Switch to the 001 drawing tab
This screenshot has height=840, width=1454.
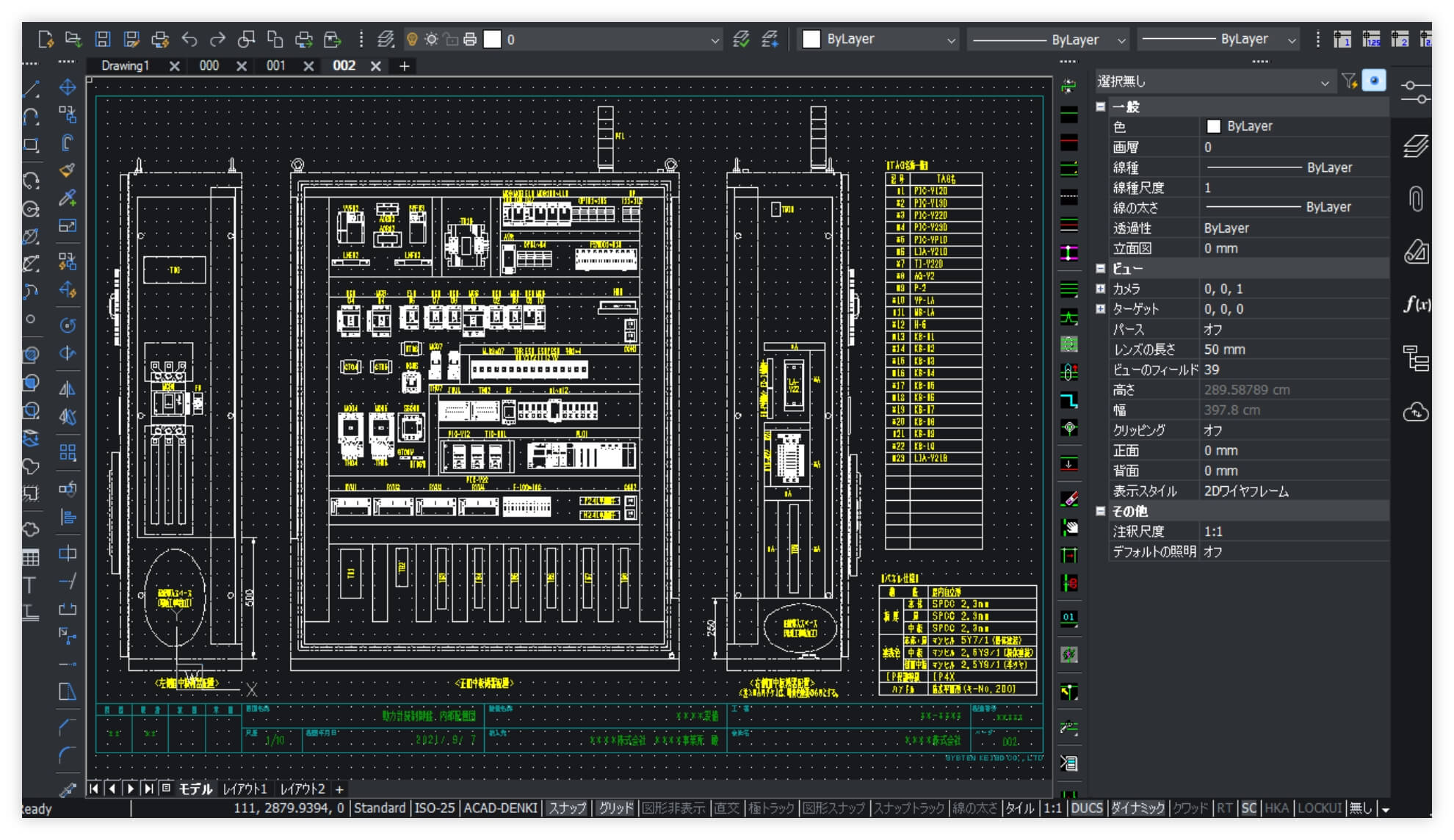coord(275,65)
